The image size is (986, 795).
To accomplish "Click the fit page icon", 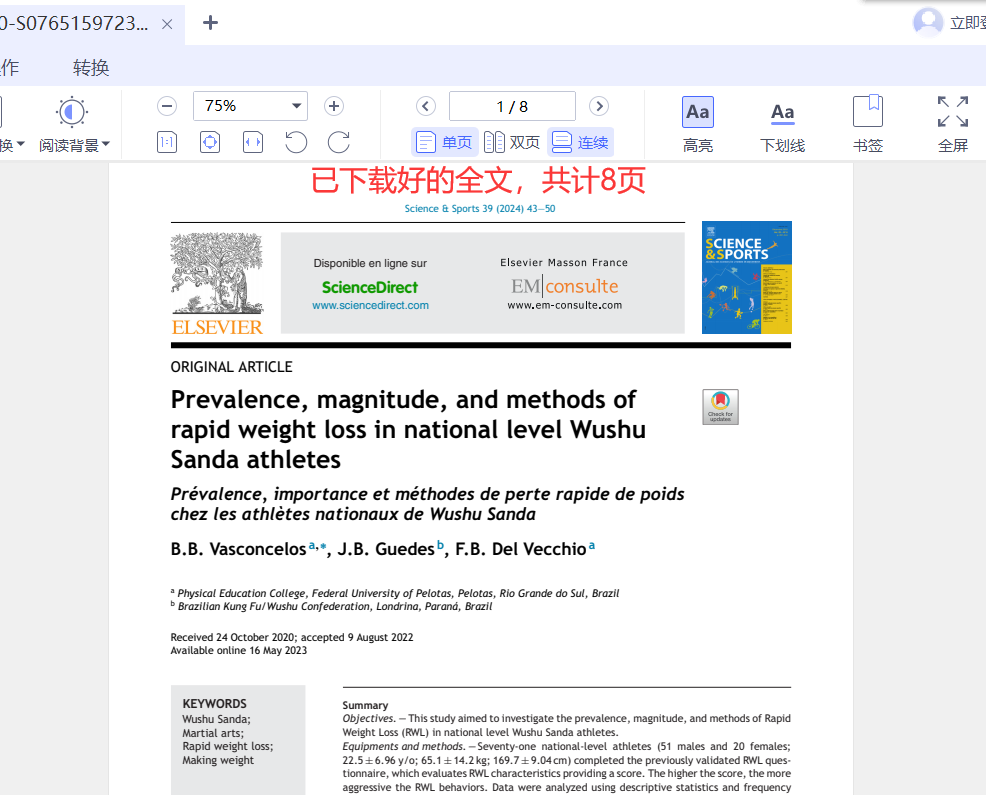I will pos(210,142).
